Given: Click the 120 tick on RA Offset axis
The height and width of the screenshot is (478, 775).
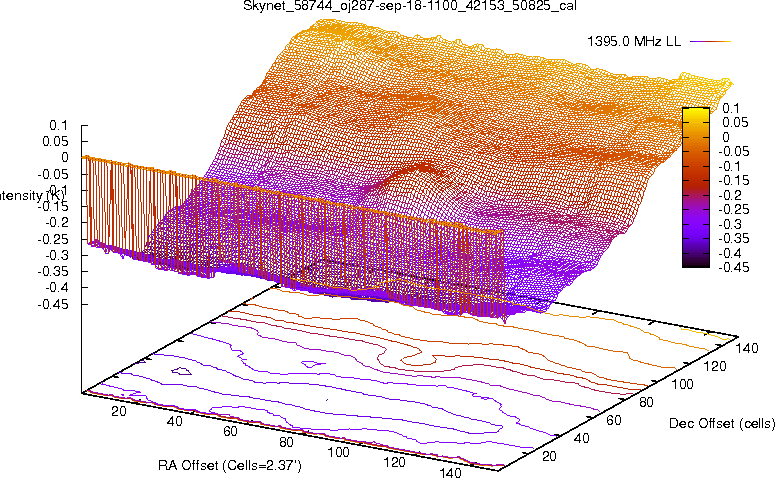Looking at the screenshot, I should 394,463.
